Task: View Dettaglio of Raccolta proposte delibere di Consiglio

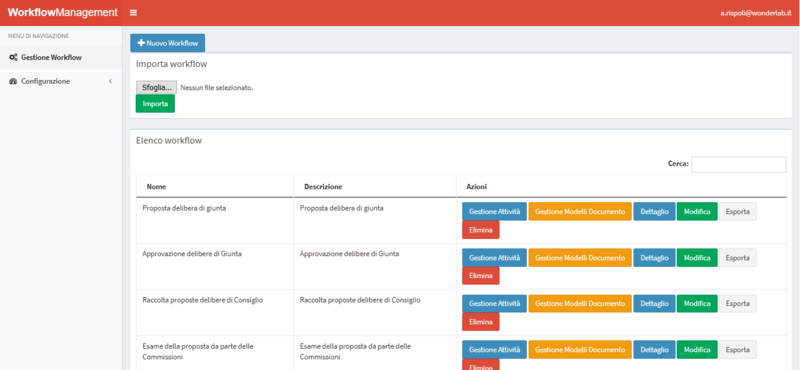Action: pyautogui.click(x=654, y=303)
